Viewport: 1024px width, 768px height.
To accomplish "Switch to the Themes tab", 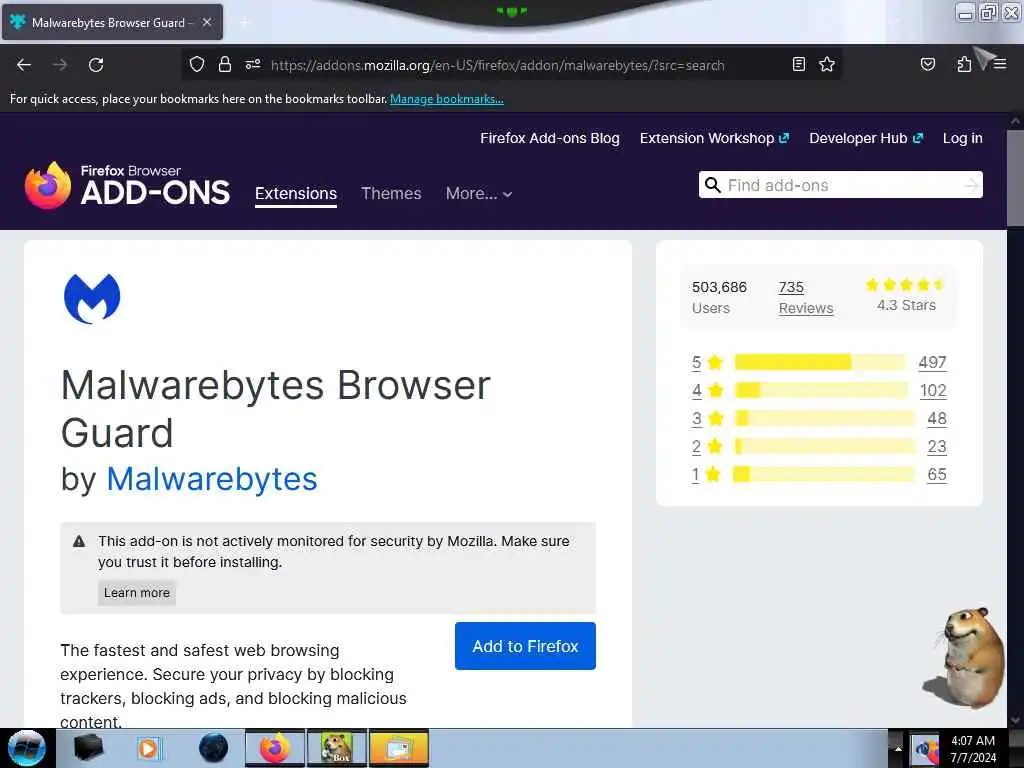I will [391, 193].
